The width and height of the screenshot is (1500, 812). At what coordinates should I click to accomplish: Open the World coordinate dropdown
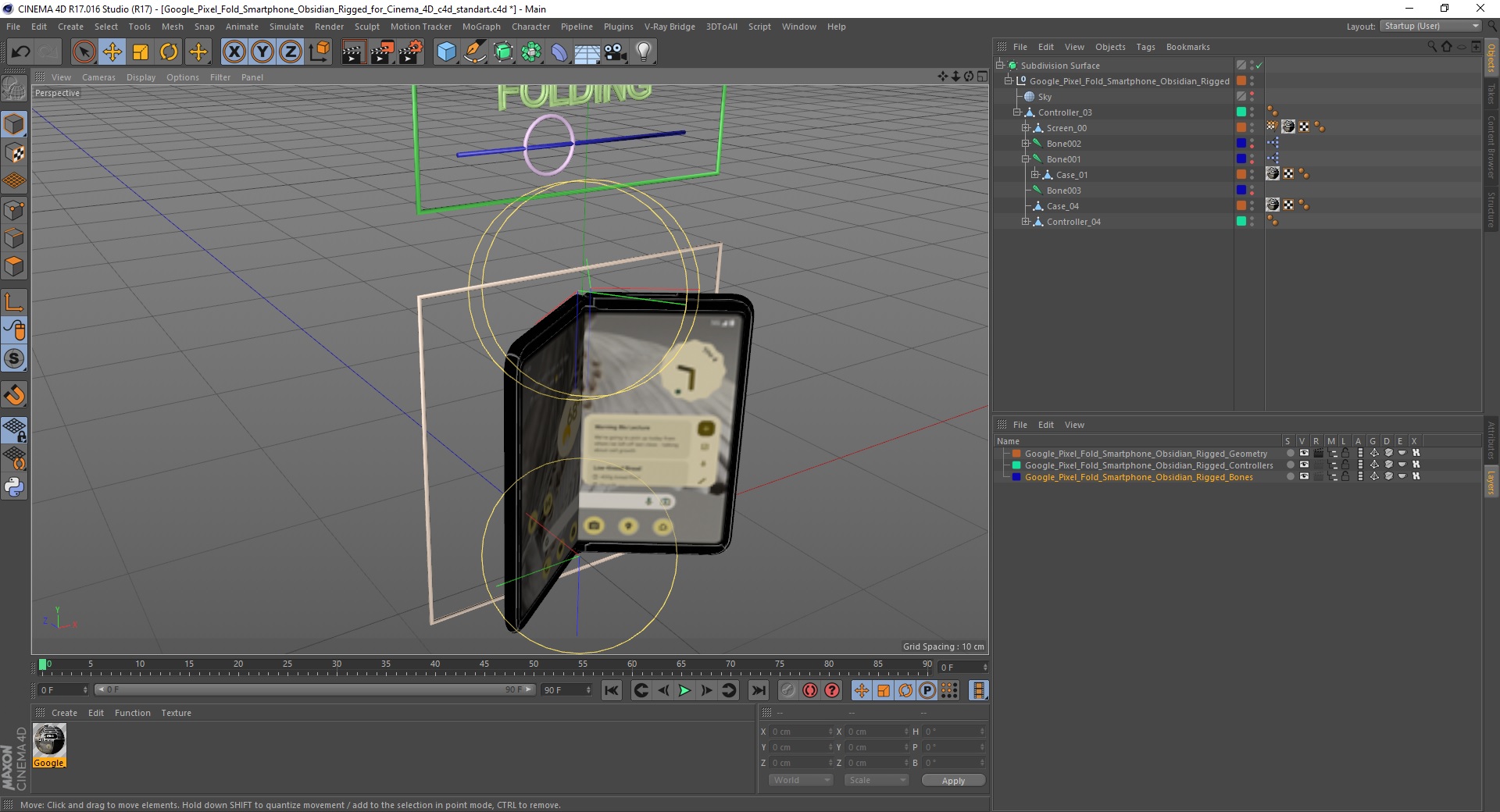tap(801, 780)
